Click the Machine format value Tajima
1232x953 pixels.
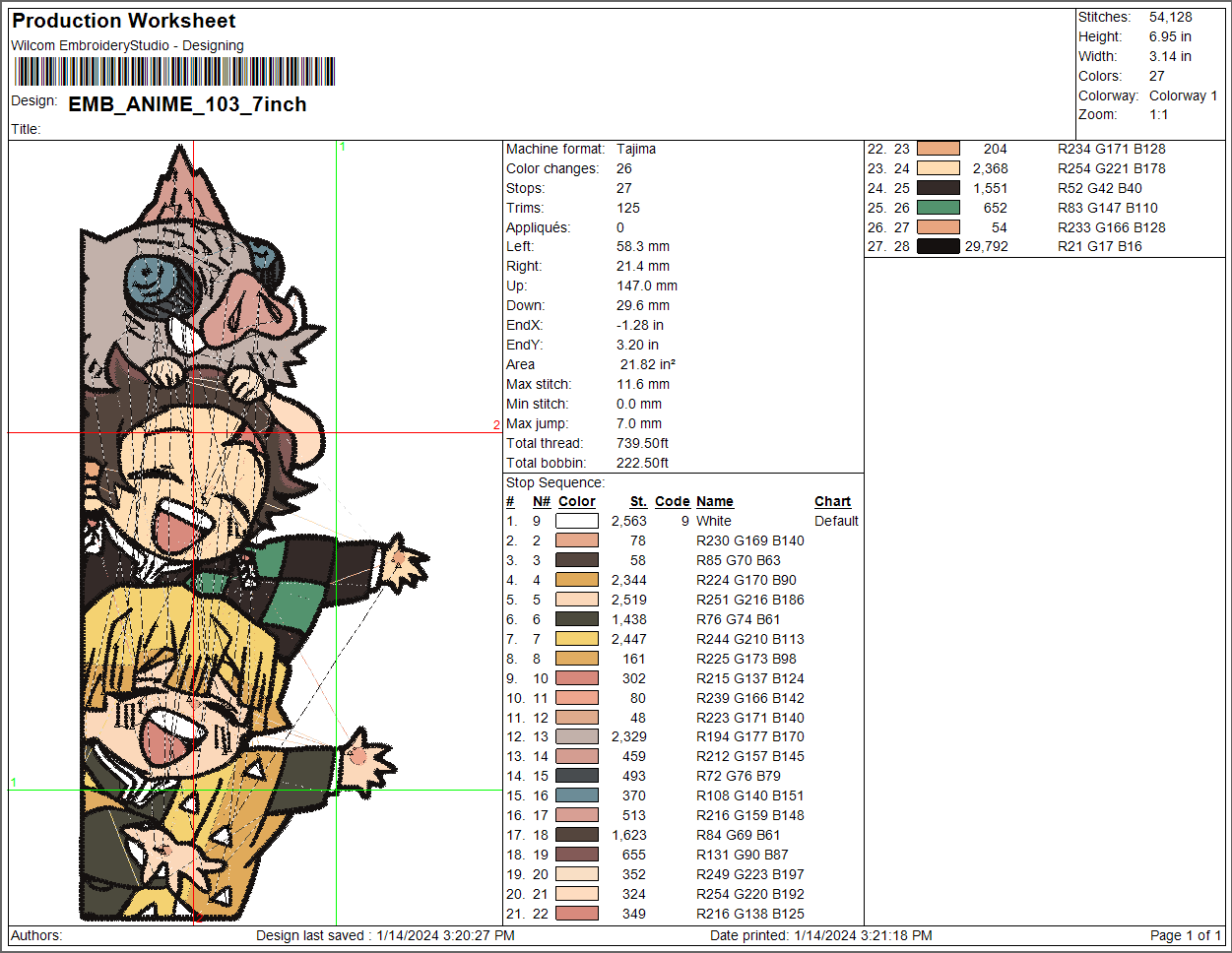point(636,149)
